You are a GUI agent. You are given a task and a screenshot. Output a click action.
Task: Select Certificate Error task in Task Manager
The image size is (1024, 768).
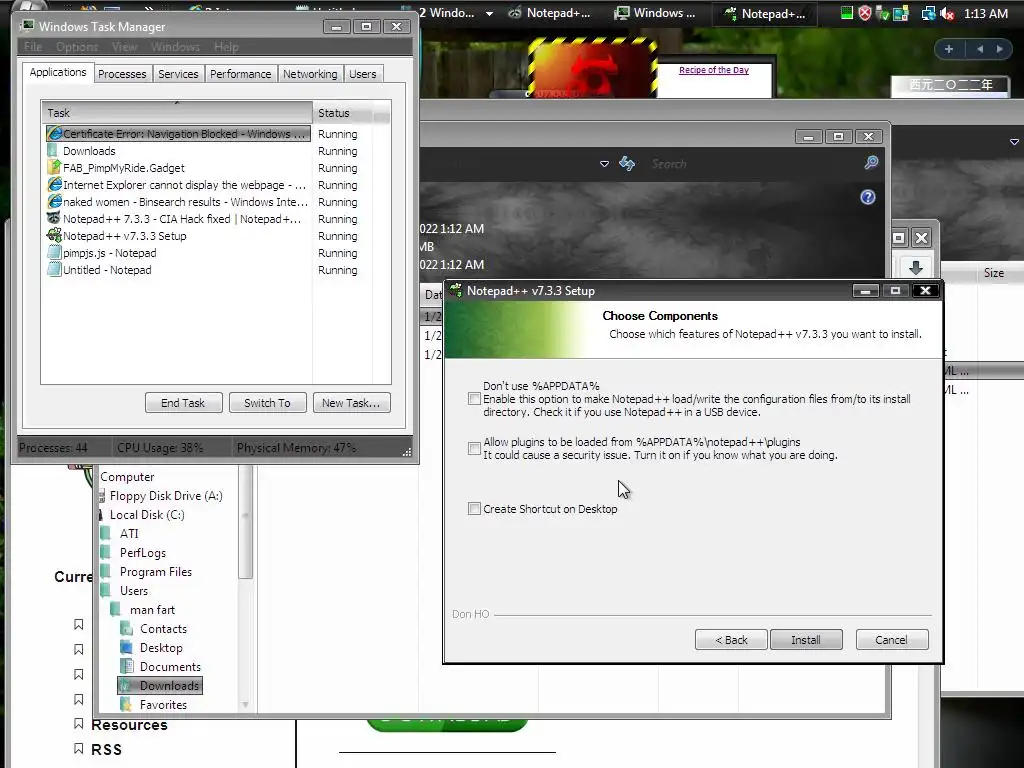(178, 134)
